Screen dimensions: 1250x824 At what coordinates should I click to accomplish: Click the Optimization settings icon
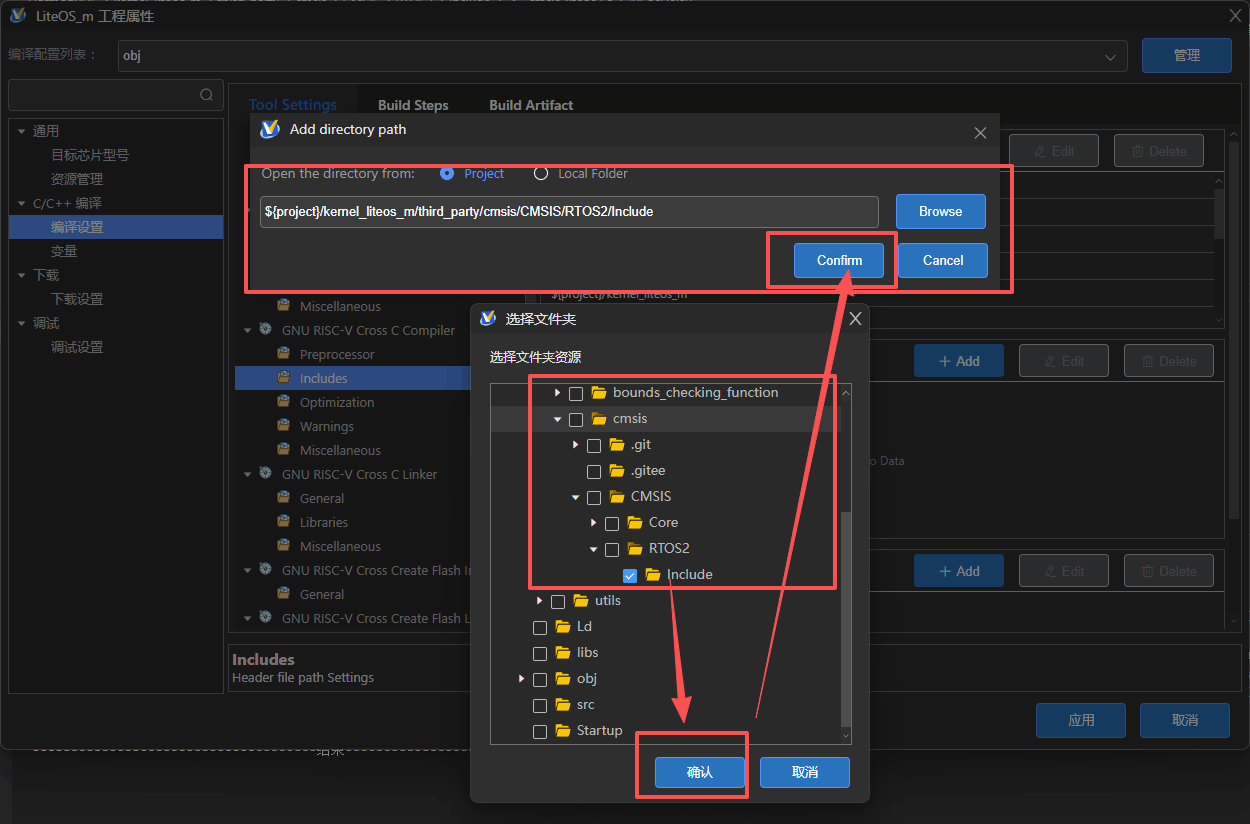pyautogui.click(x=283, y=402)
